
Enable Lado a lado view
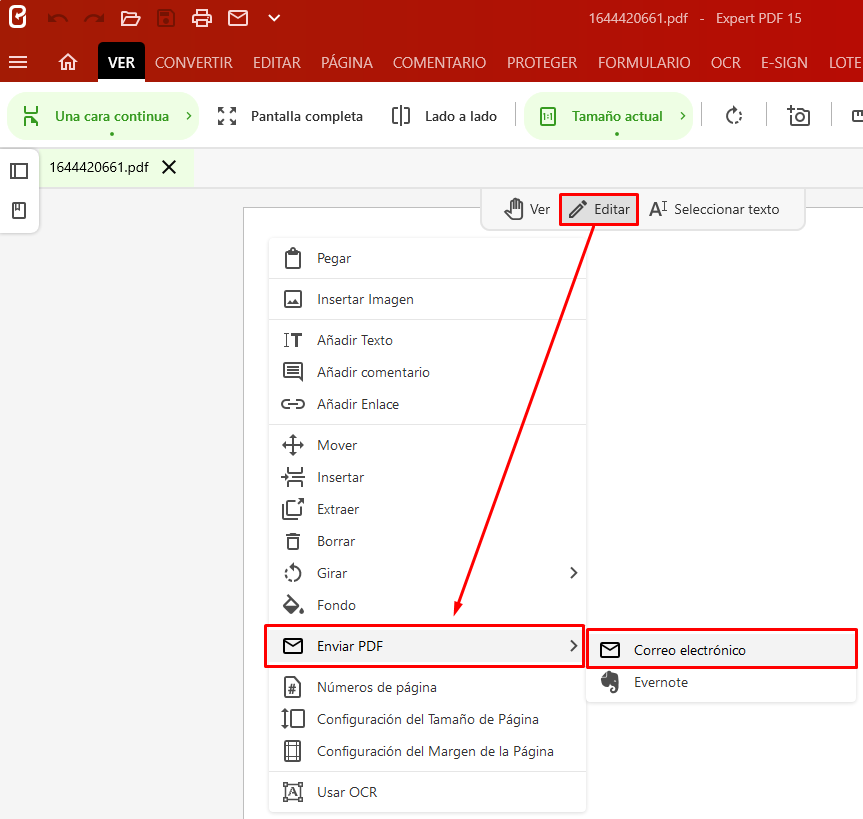(x=444, y=116)
